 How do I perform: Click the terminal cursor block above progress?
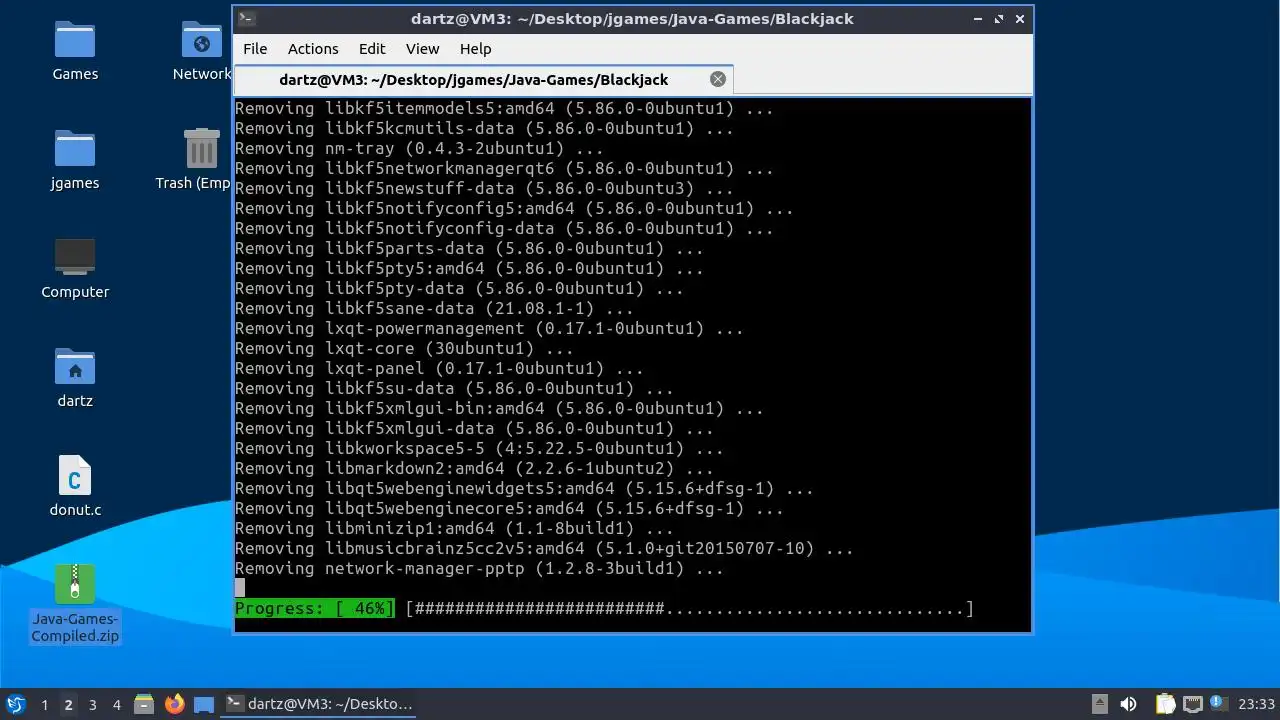coord(240,588)
